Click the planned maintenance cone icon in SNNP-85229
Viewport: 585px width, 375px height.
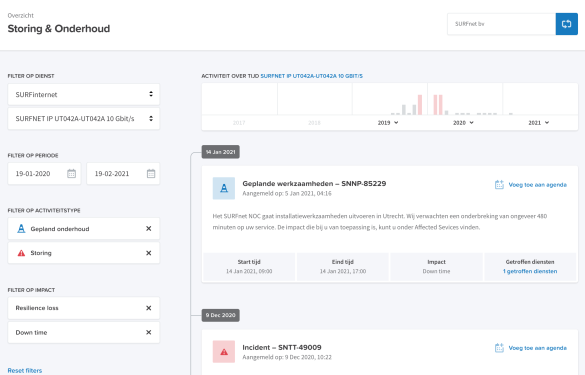[x=224, y=188]
